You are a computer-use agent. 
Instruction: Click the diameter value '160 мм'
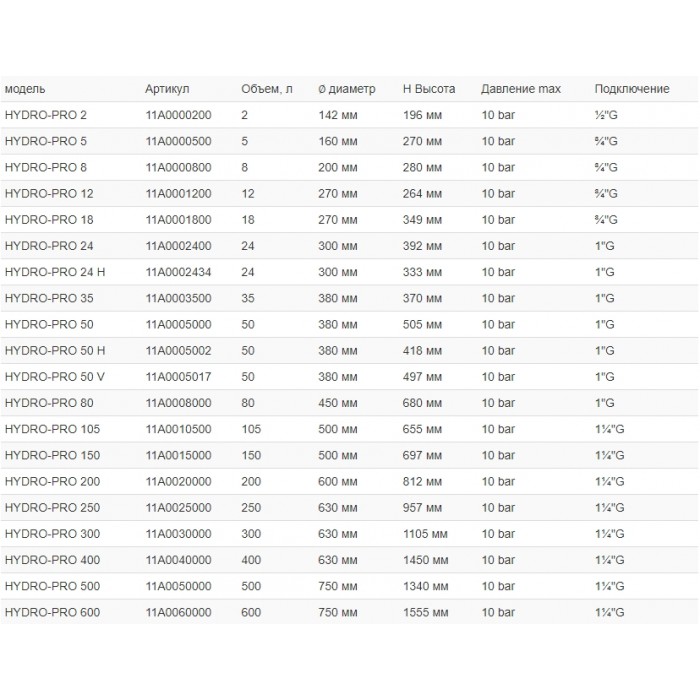(338, 142)
